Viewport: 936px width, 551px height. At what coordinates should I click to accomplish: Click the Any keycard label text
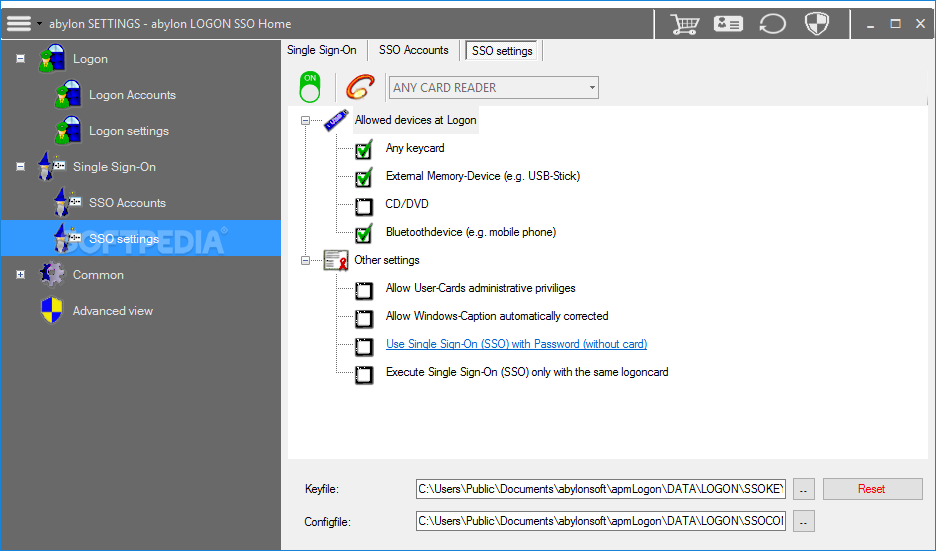(x=415, y=148)
